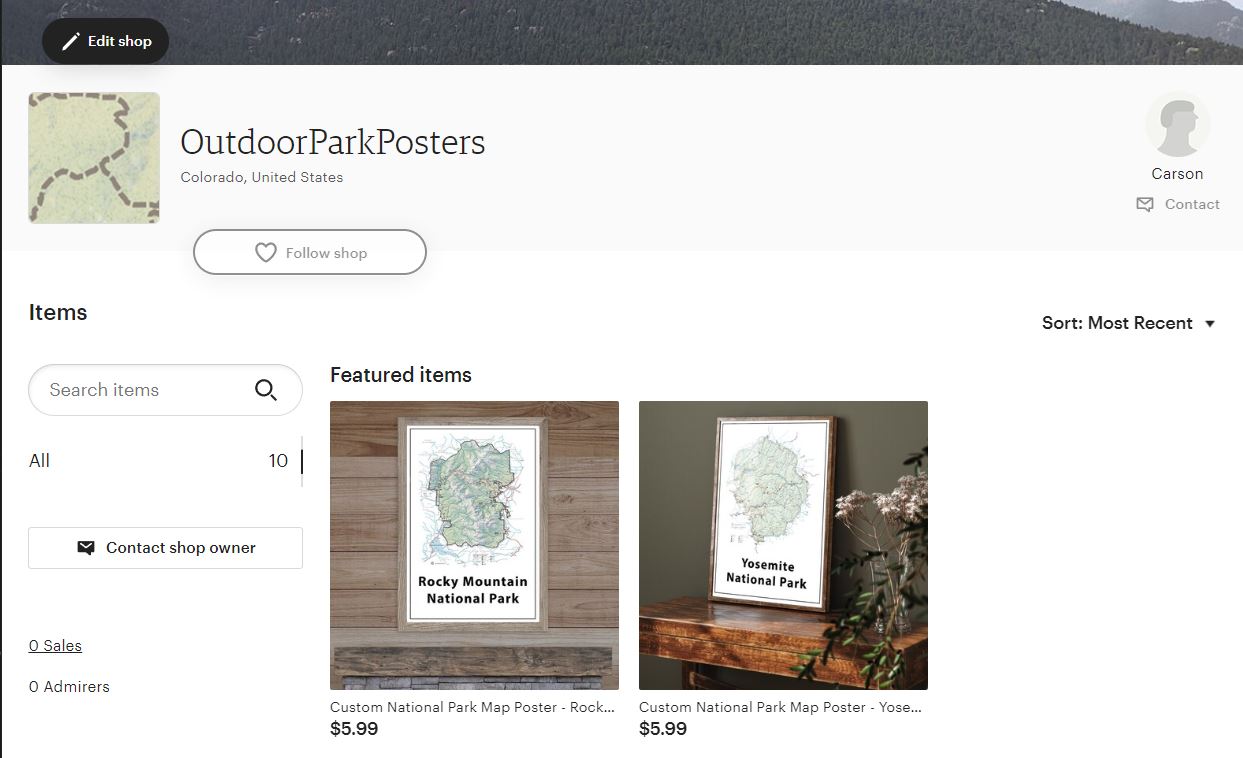Screen dimensions: 1243x758
Task: Open the Rocky Mountain National Park poster thumbnail
Action: (x=474, y=545)
